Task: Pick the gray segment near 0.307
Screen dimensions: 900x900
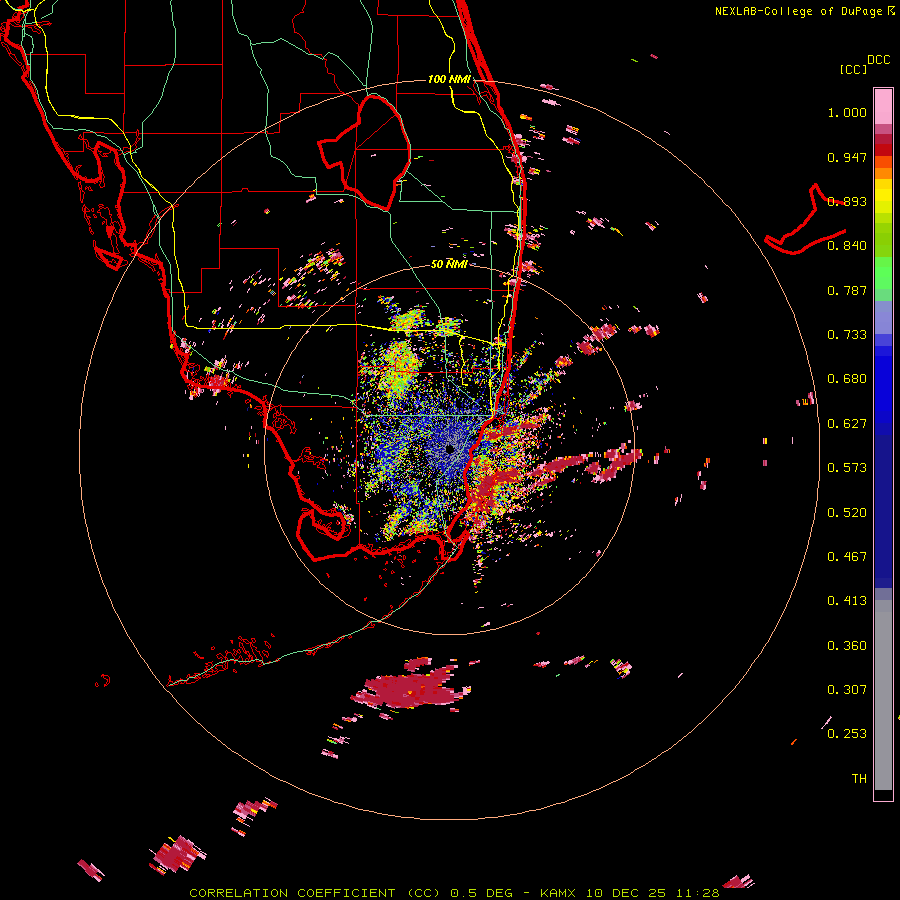Action: point(883,695)
